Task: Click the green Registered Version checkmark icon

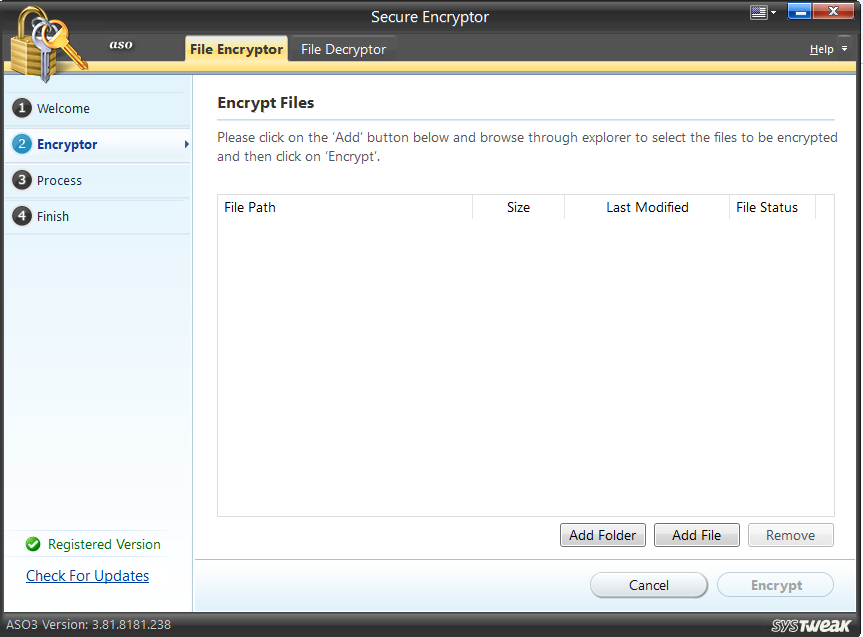Action: (x=32, y=544)
